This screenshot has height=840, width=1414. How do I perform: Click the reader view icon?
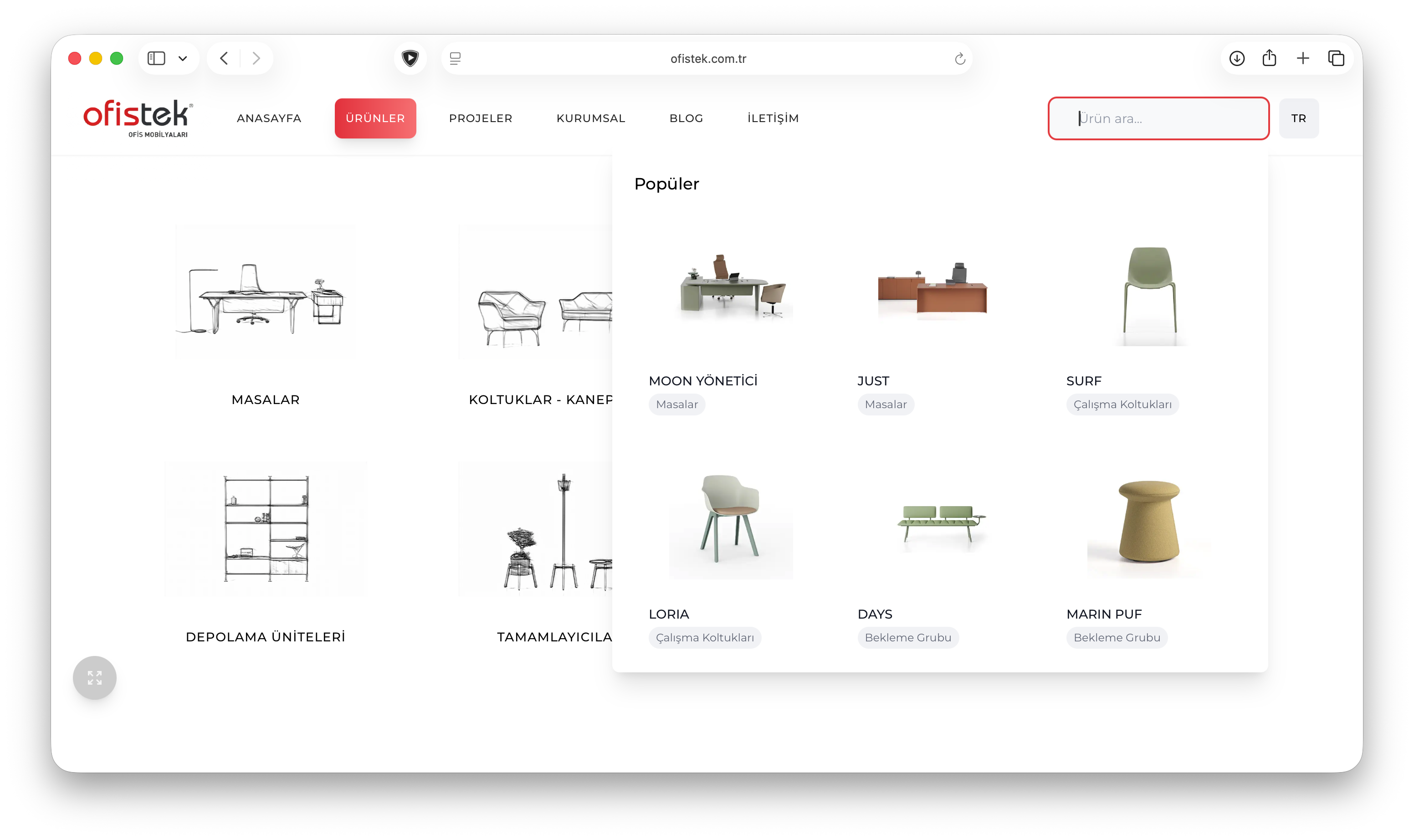coord(455,58)
